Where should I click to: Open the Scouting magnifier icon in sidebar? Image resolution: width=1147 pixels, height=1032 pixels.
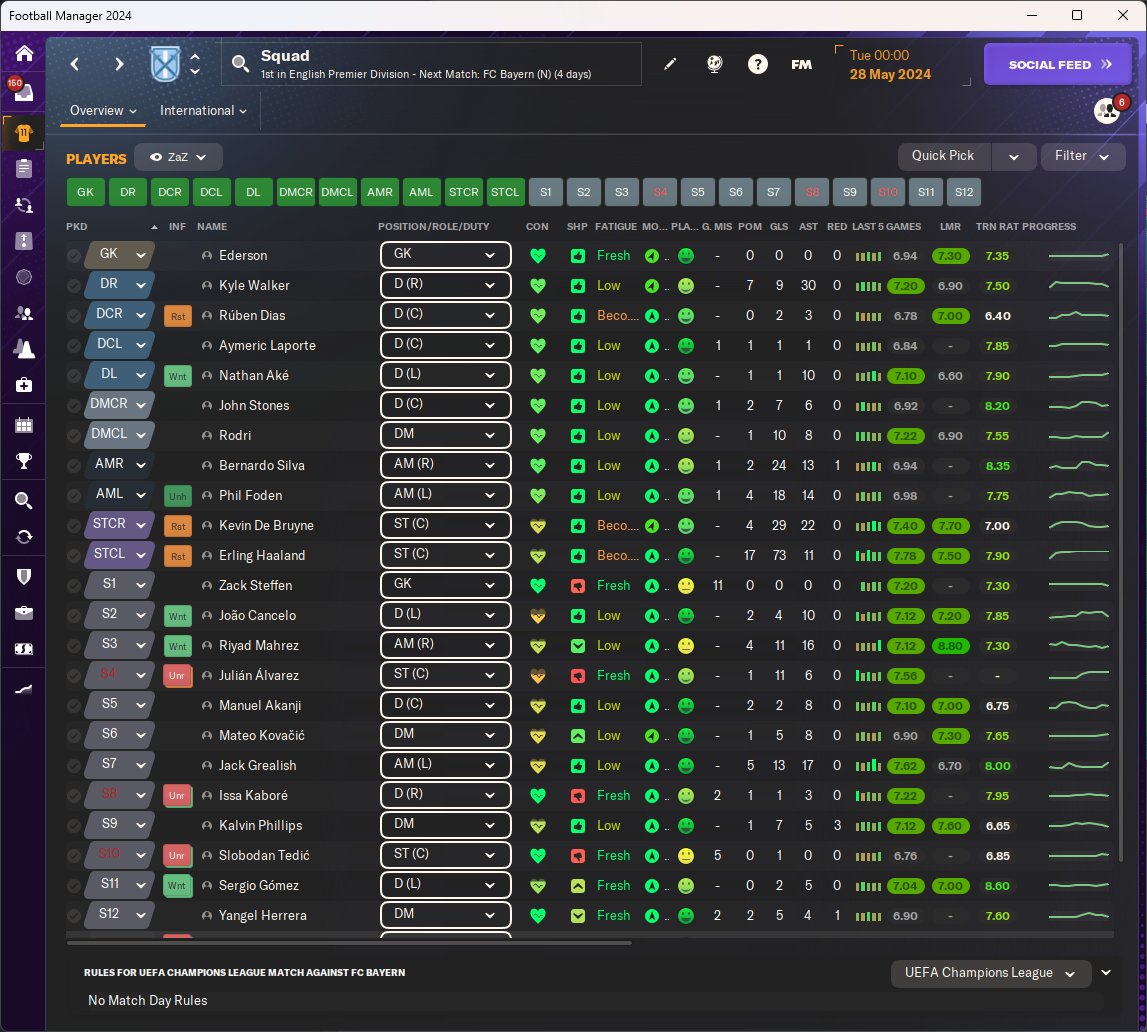[x=23, y=501]
